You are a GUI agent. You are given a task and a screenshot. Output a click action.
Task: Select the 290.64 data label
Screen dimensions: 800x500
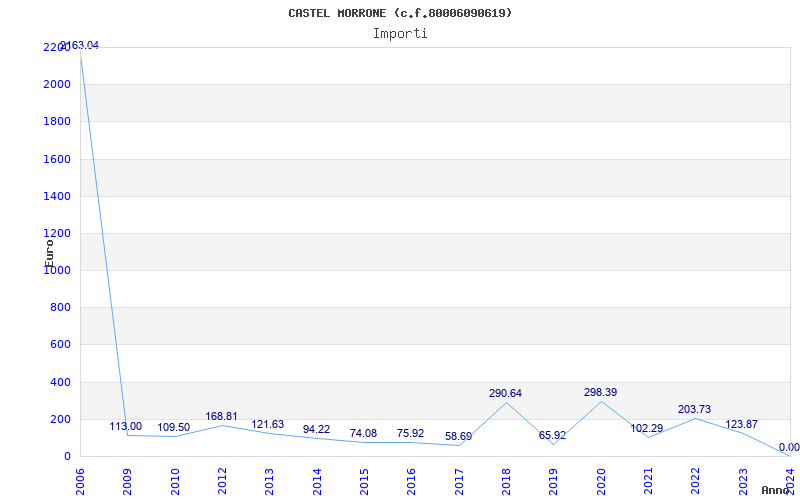coord(505,394)
